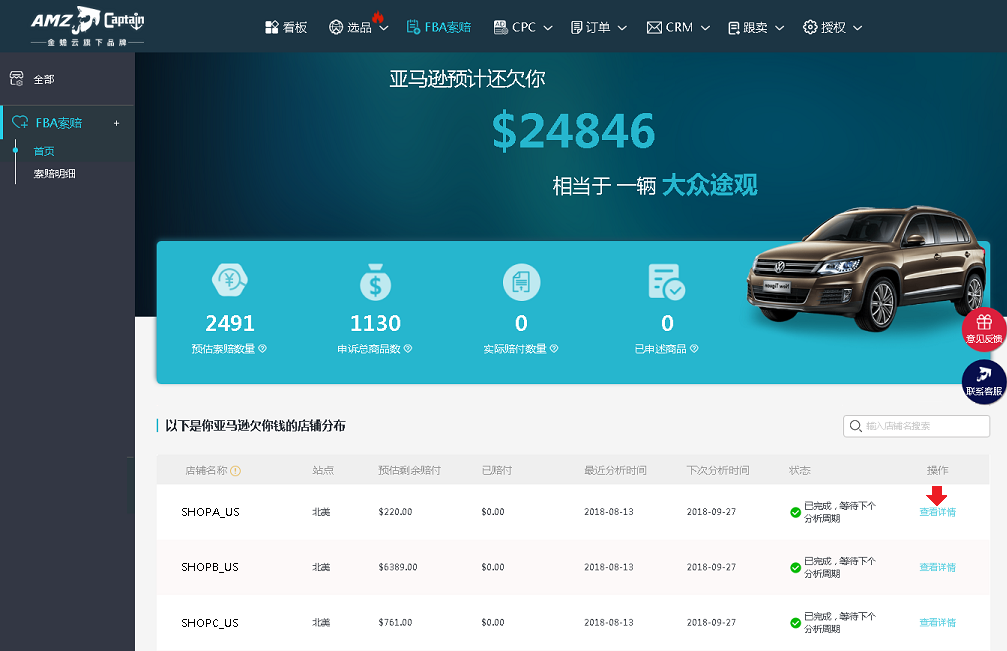Click the $220.00 estimated amount
Image resolution: width=1007 pixels, height=651 pixels.
pyautogui.click(x=396, y=512)
